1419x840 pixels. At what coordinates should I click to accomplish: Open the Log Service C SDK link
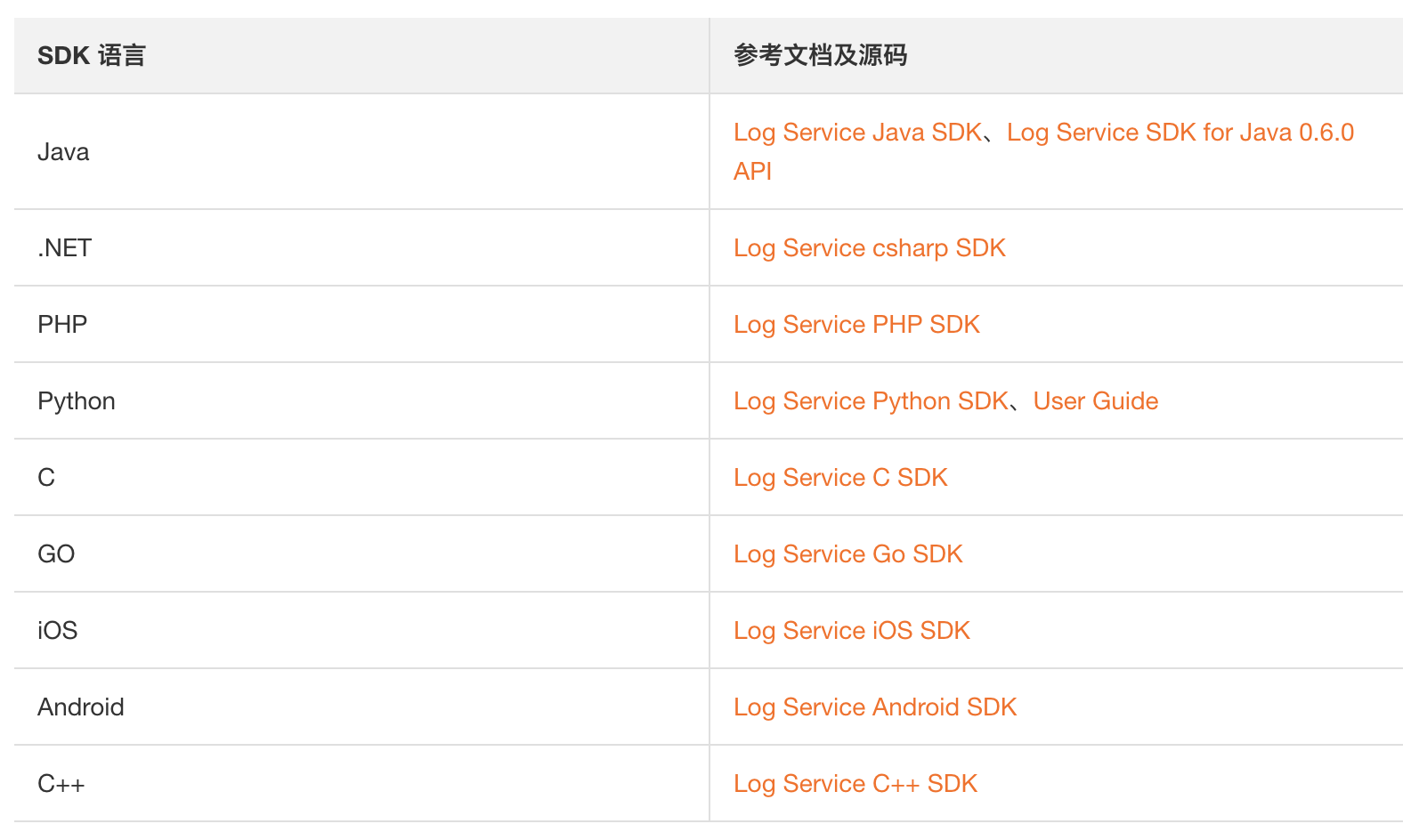(x=840, y=478)
